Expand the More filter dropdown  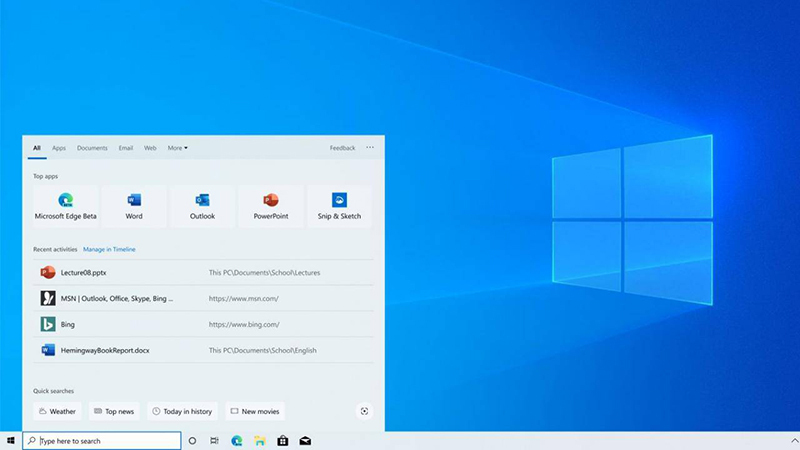pos(178,148)
